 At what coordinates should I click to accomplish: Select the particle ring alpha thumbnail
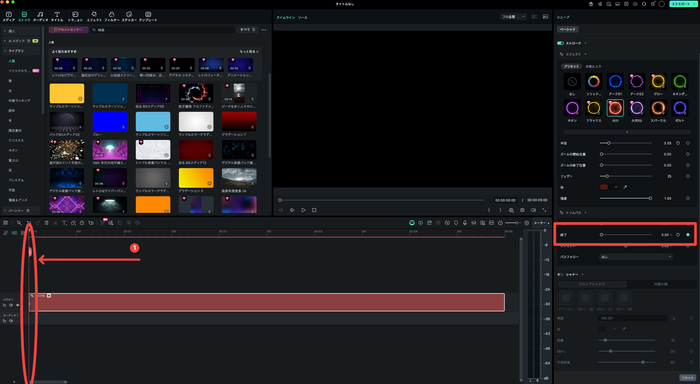pos(196,93)
